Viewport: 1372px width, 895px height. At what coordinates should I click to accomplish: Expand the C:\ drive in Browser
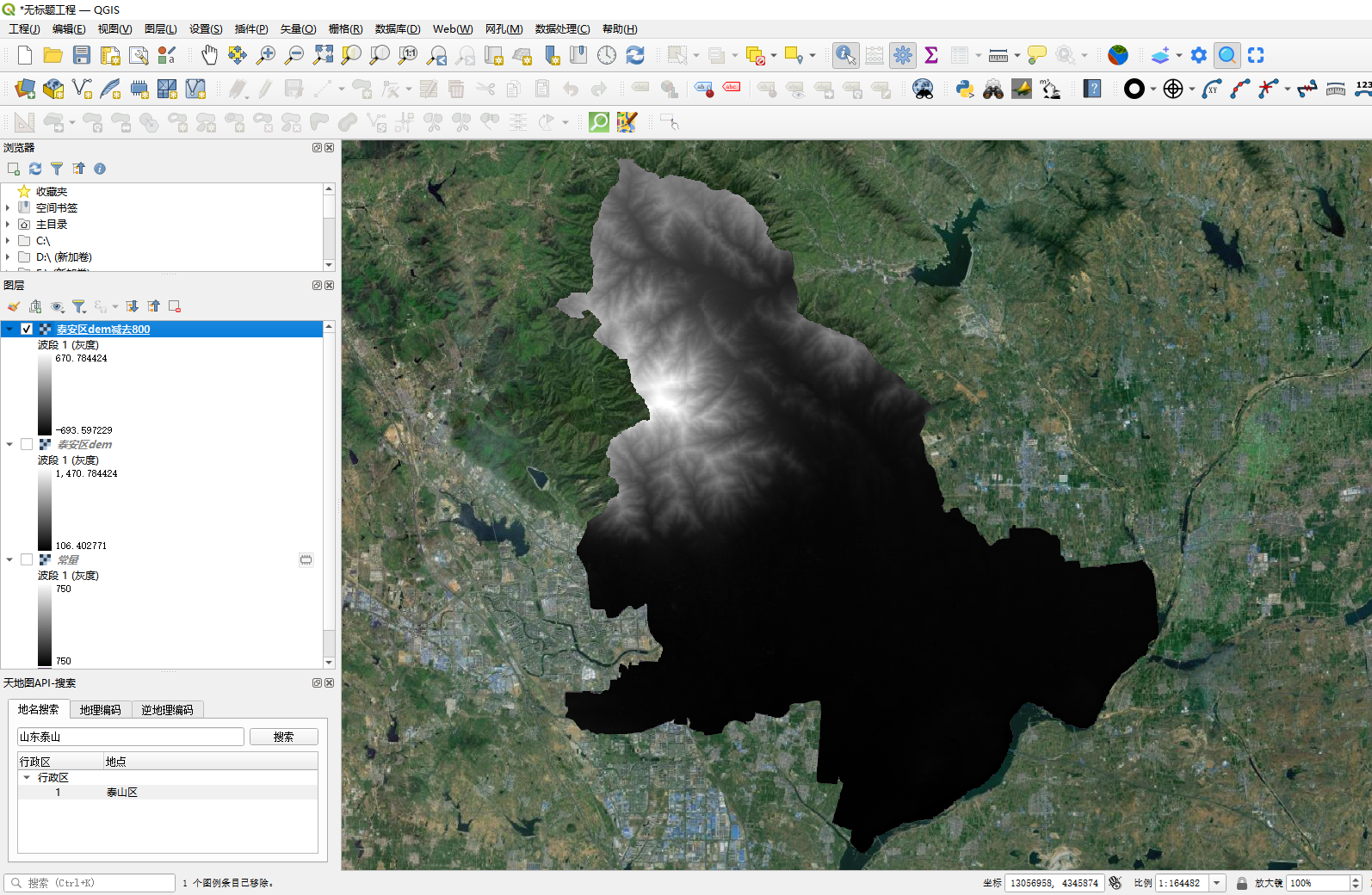point(8,240)
